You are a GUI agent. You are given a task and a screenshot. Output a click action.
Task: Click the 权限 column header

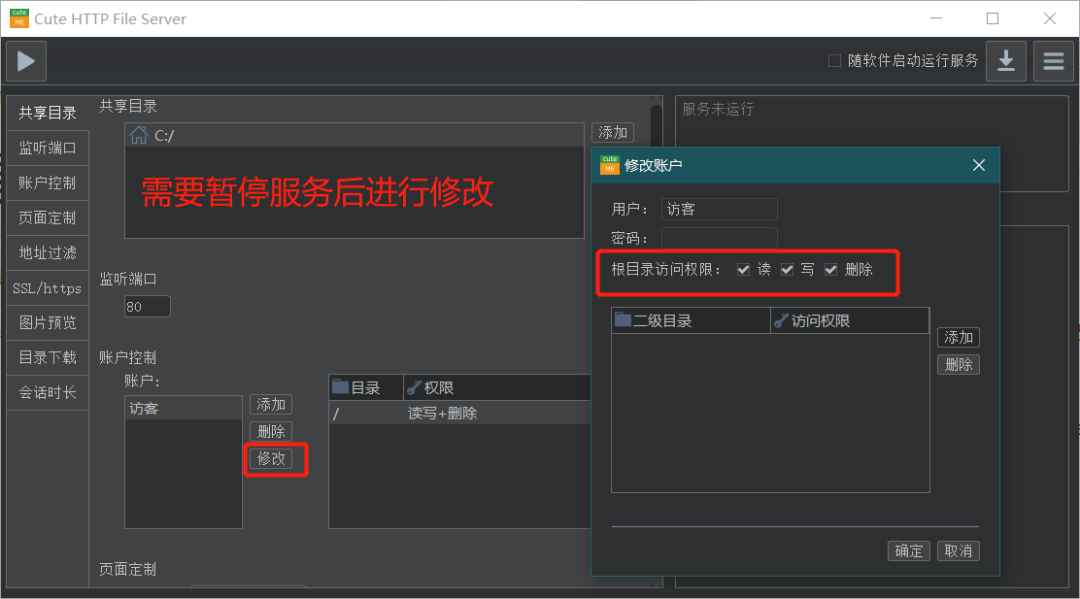(497, 388)
